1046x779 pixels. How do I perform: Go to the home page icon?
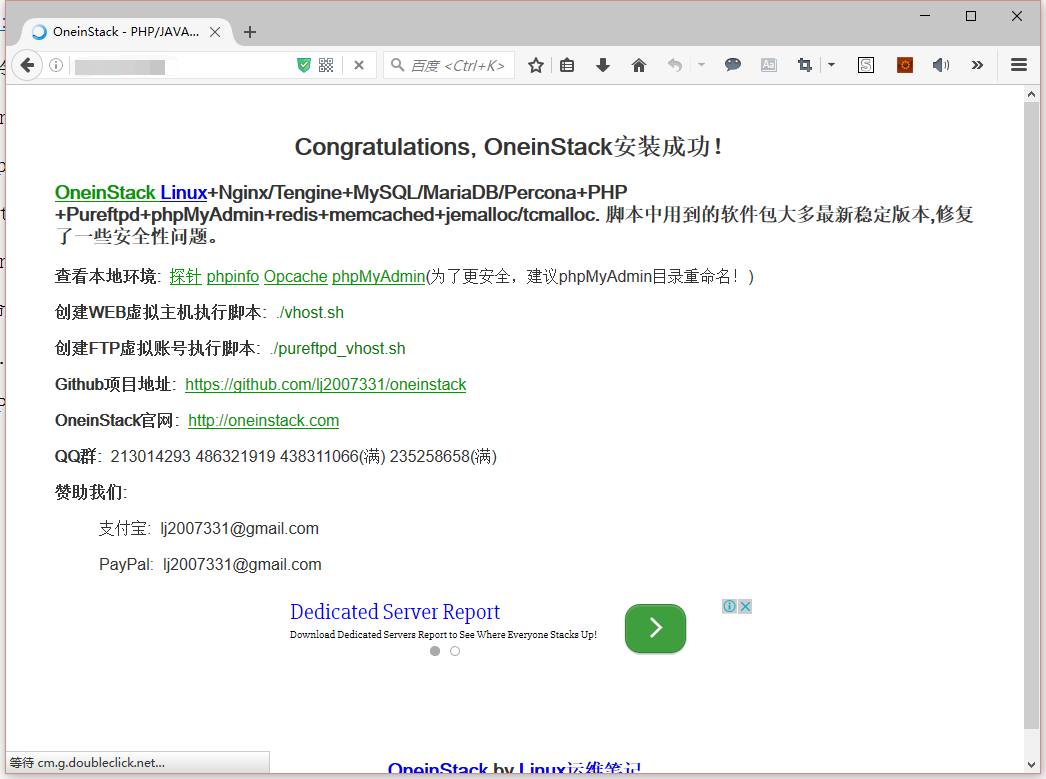tap(638, 65)
